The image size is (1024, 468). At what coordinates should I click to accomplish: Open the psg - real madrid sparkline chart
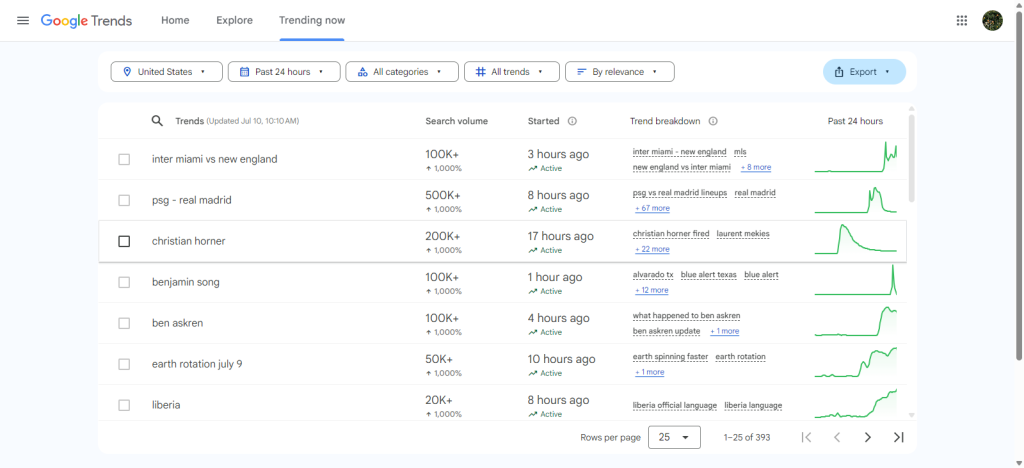point(856,200)
